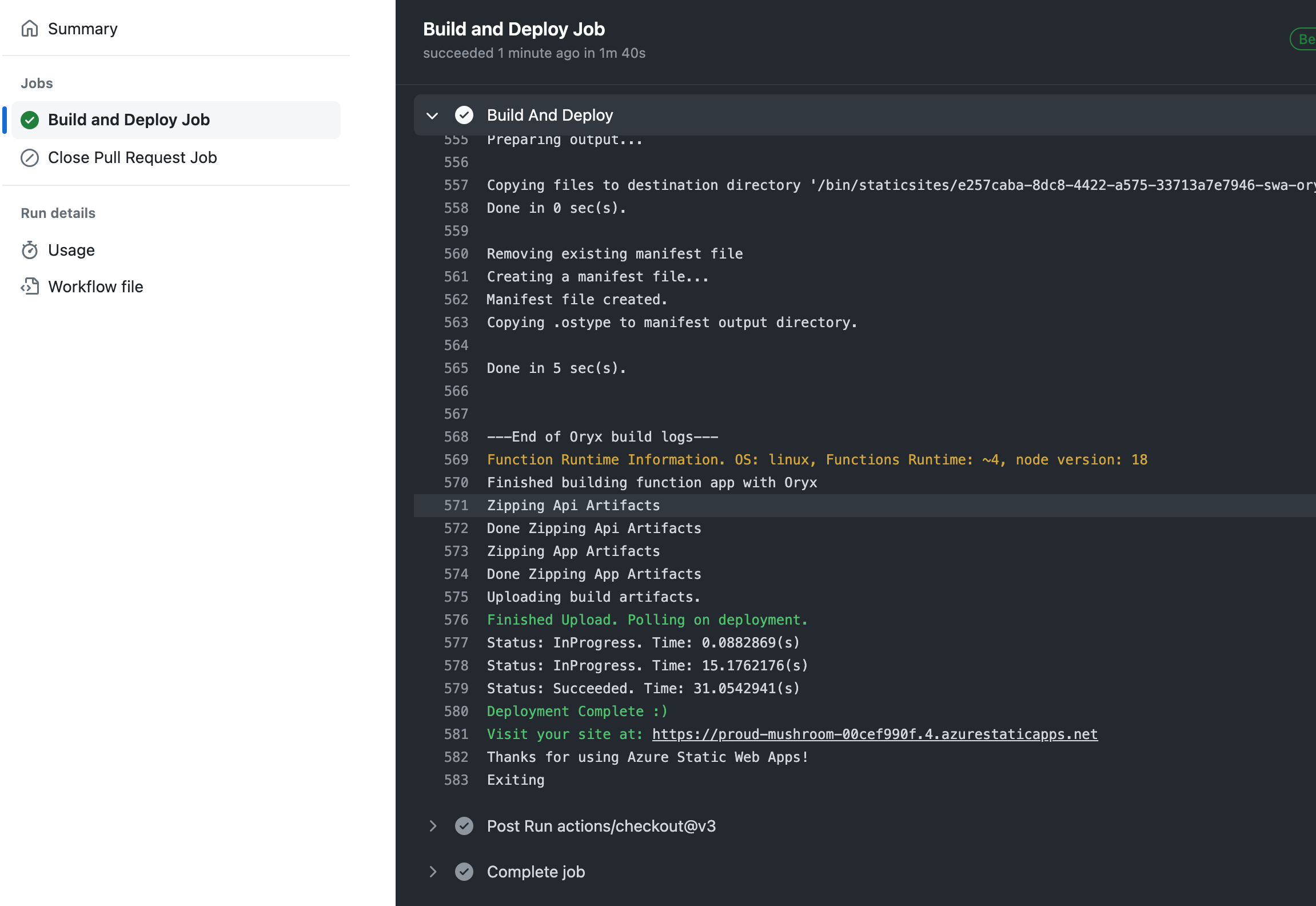
Task: Click the partially visible green badge at top right
Action: coord(1305,39)
